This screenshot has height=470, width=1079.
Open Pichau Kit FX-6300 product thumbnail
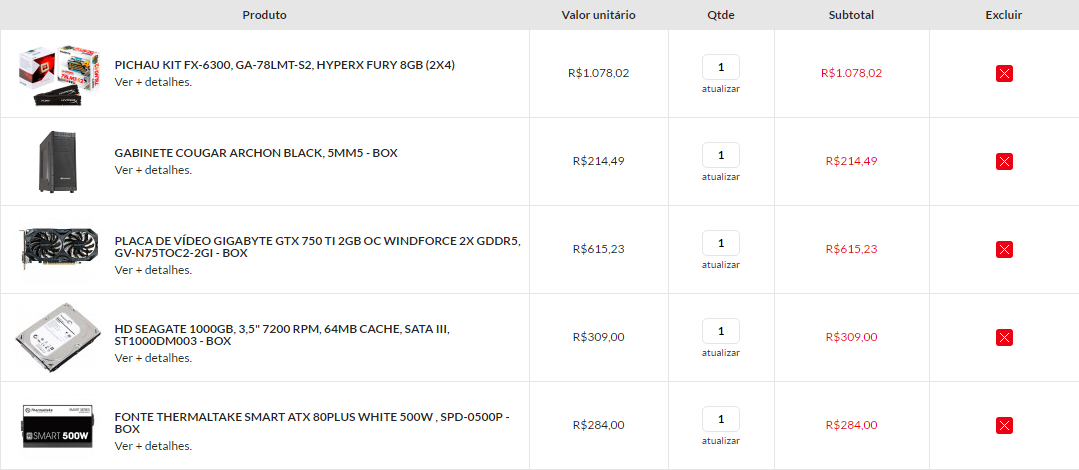pos(58,74)
